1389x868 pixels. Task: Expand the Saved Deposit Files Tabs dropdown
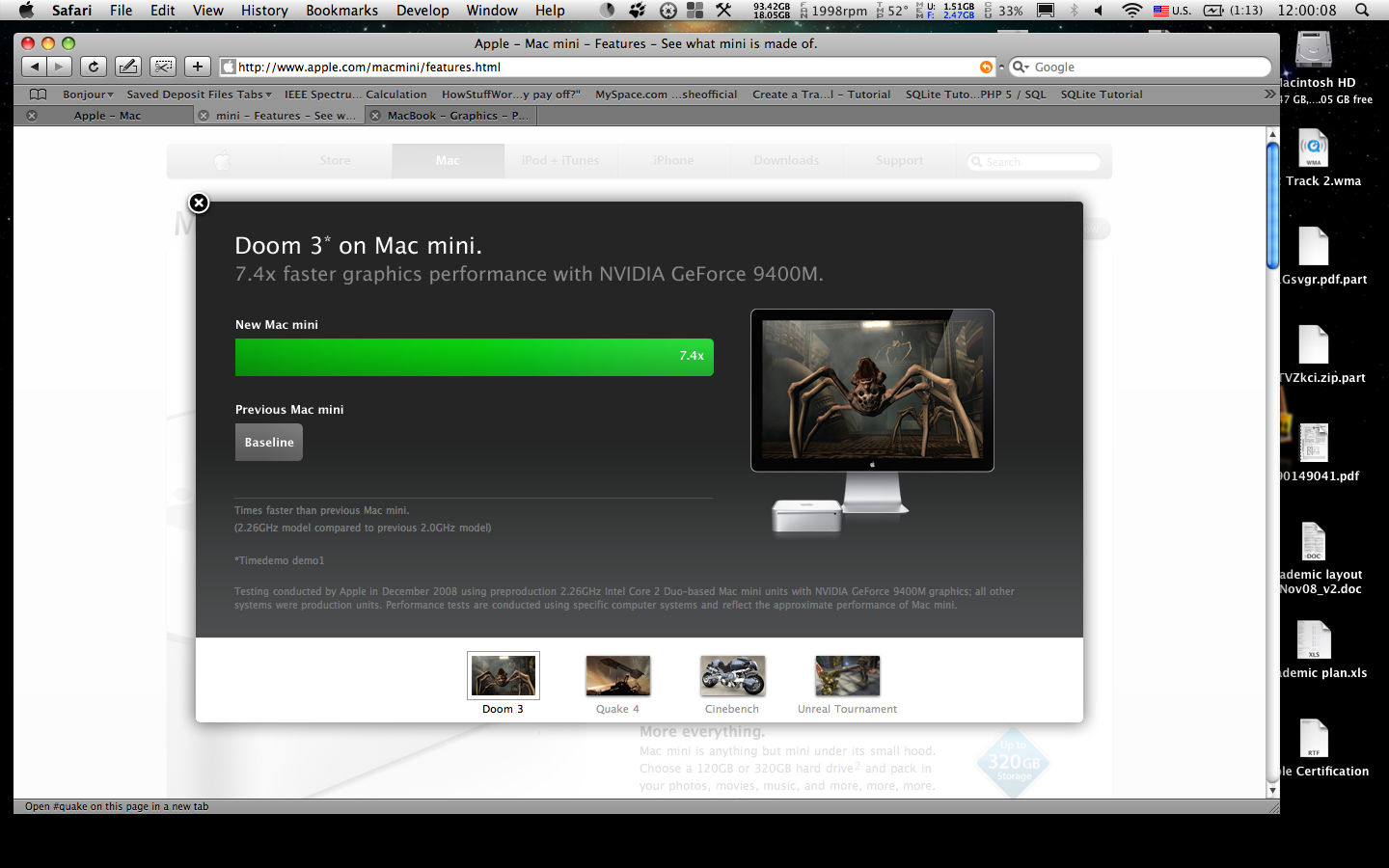tap(199, 95)
